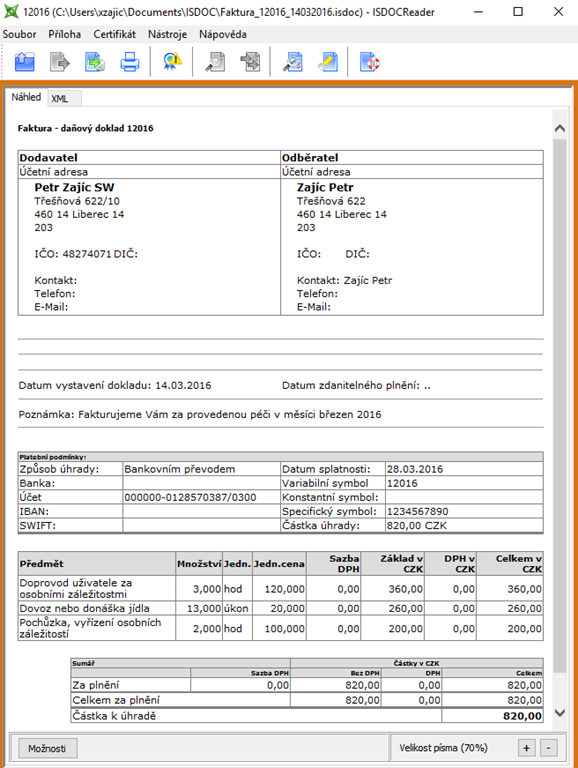
Task: Click supplier name 'Petr Zajíc SW'
Action: point(74,187)
